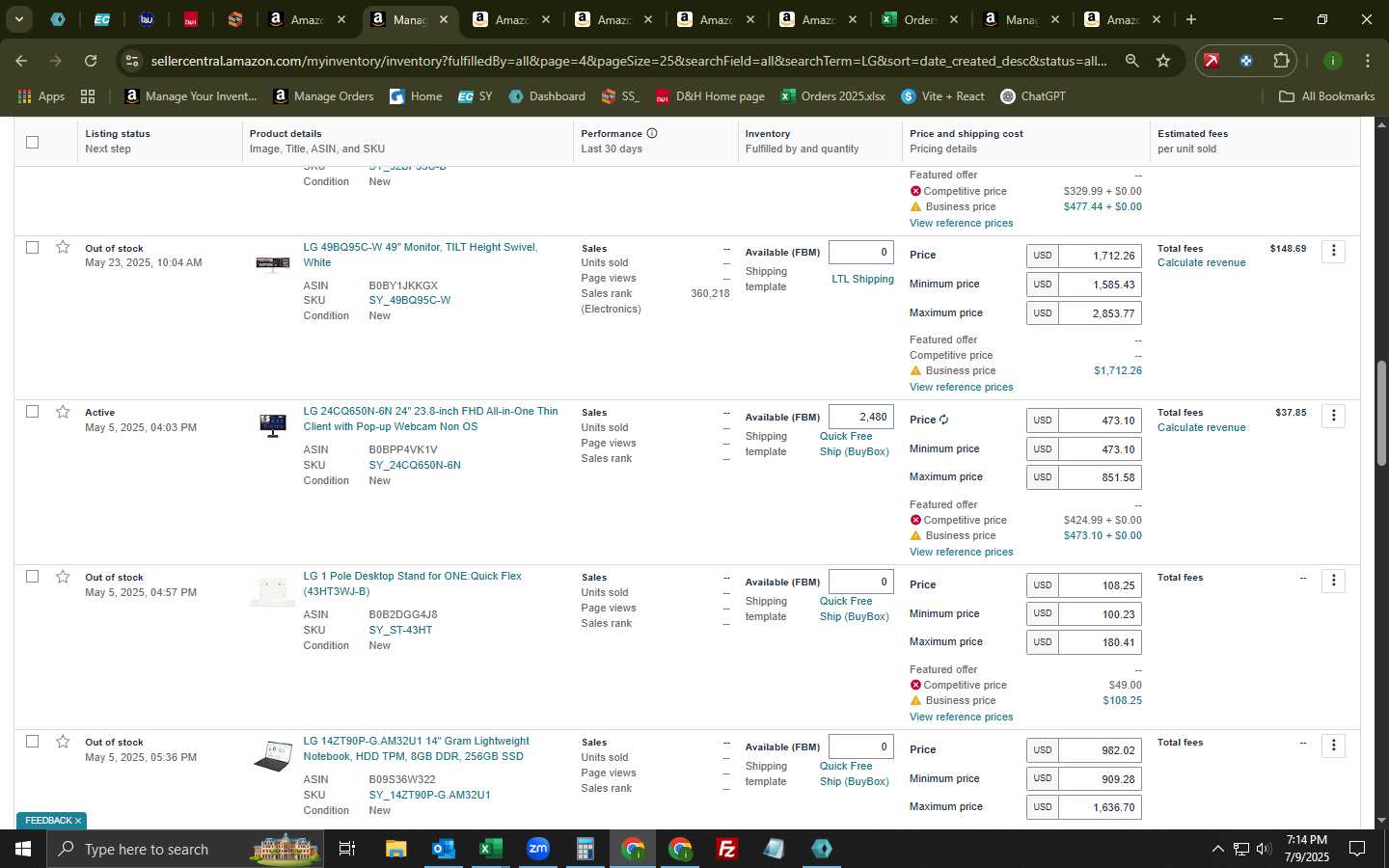1389x868 pixels.
Task: Bookmark this page with the star icon
Action: coord(1163,61)
